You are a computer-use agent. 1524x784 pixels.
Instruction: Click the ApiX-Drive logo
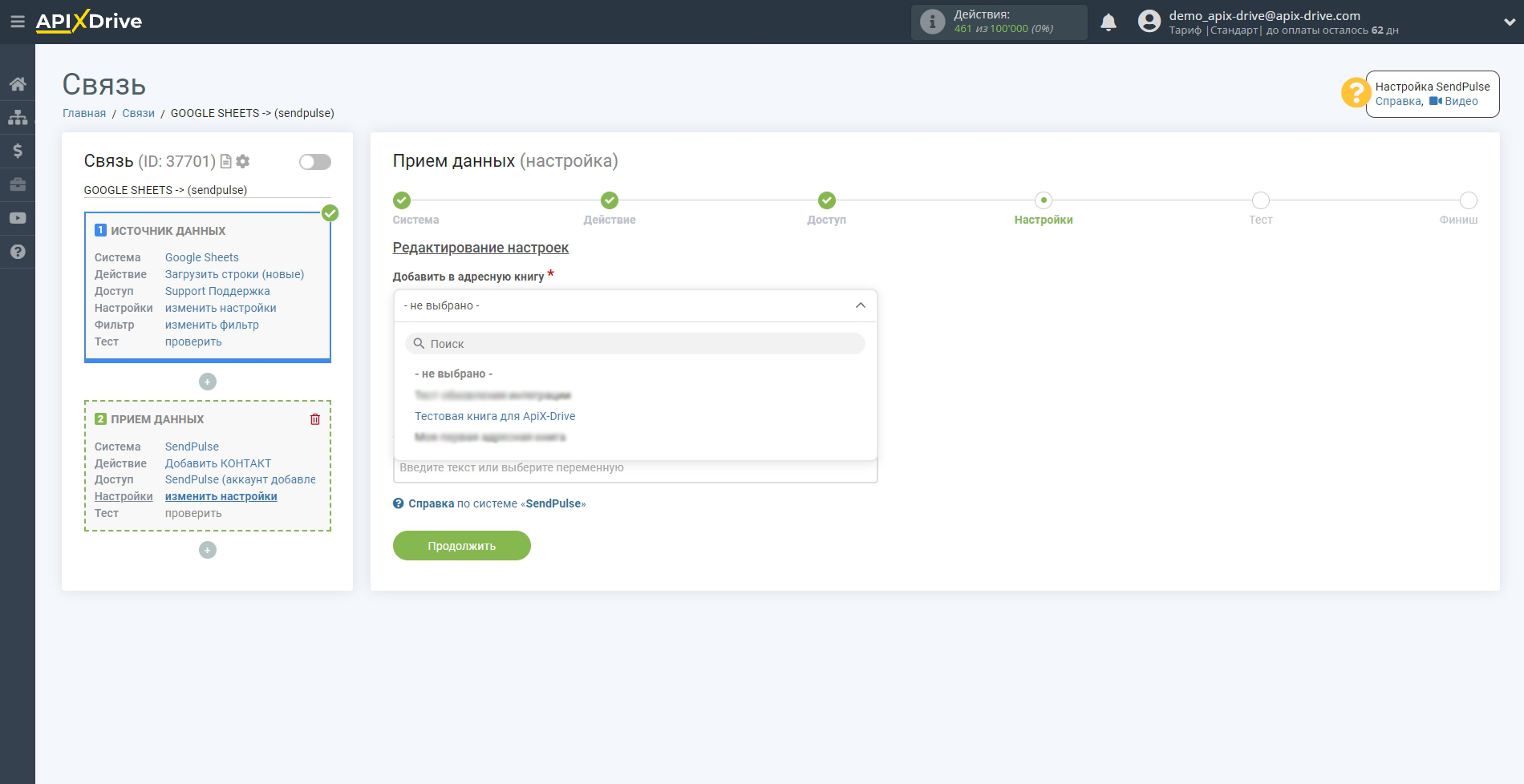(89, 22)
